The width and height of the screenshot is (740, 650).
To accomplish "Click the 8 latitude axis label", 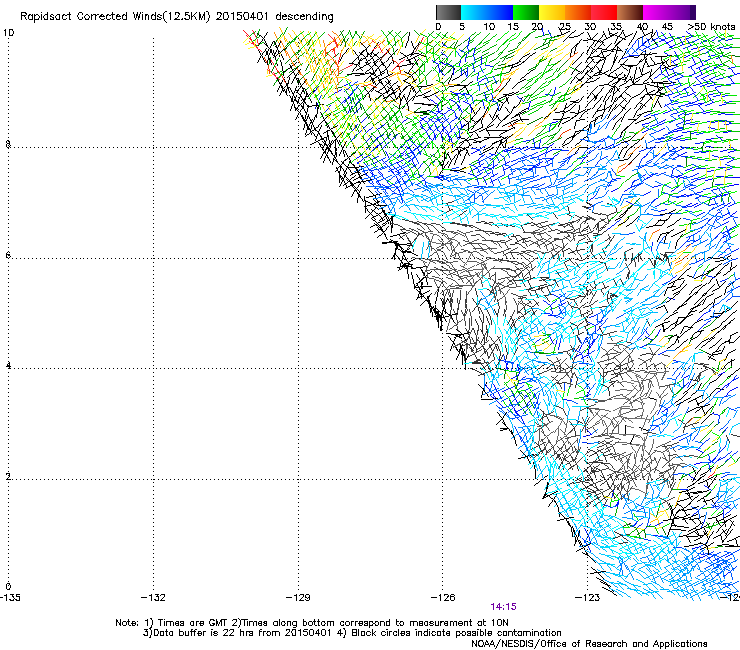I will 8,144.
